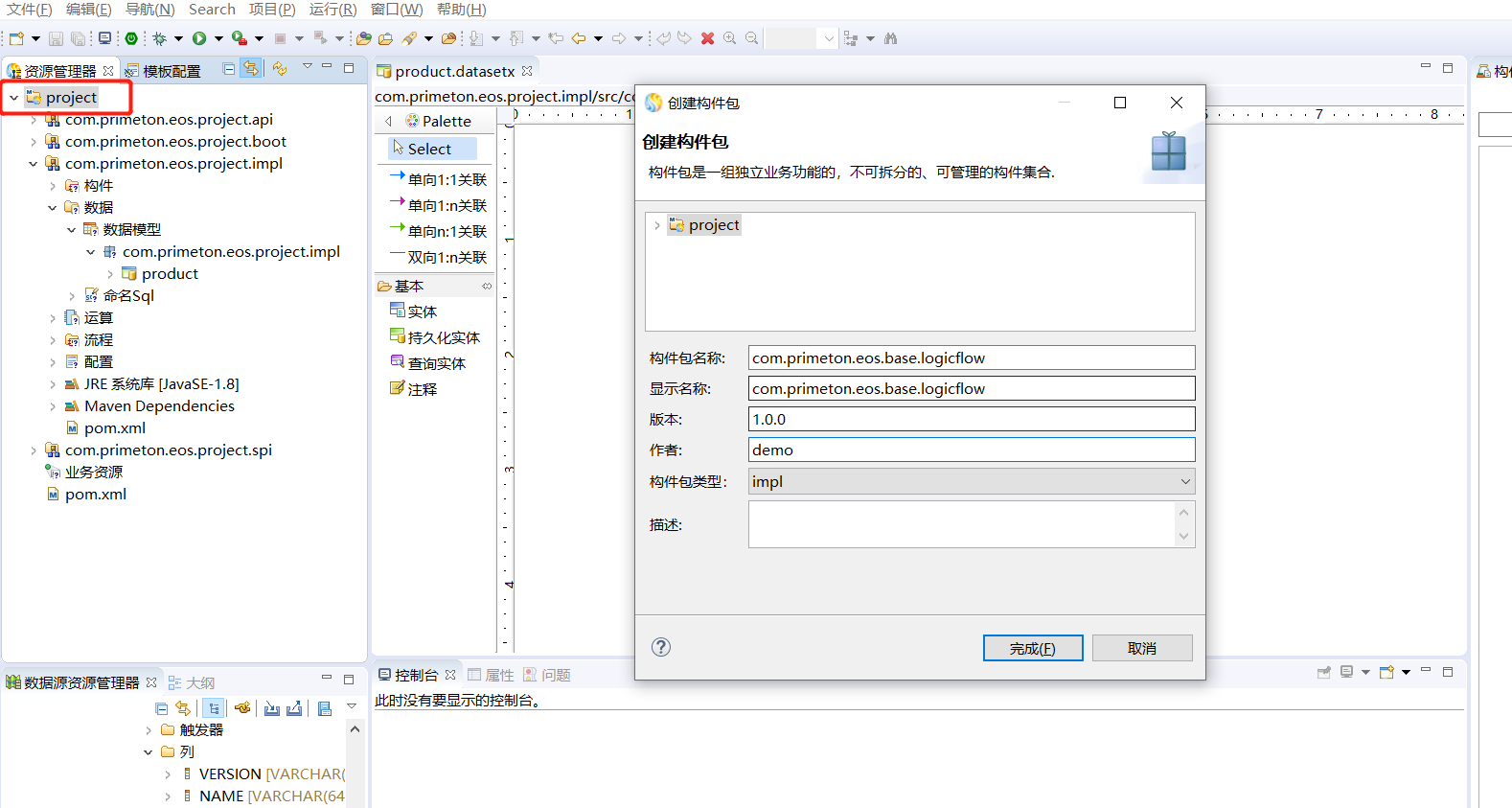This screenshot has width=1512, height=808.
Task: Expand com.primeton.eos.project.spi tree node
Action: (34, 450)
